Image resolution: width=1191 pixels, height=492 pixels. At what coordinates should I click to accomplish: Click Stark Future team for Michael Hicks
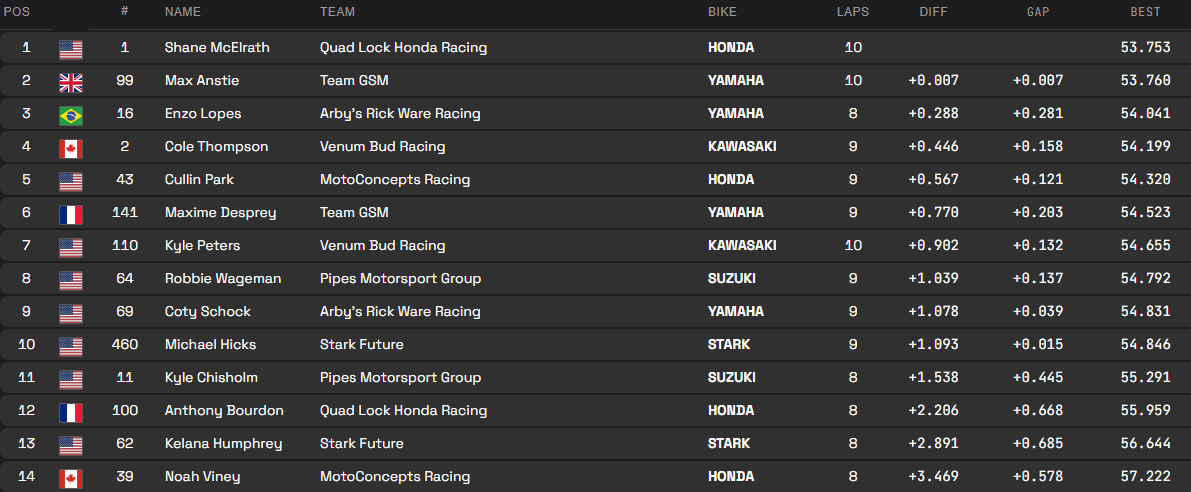362,344
